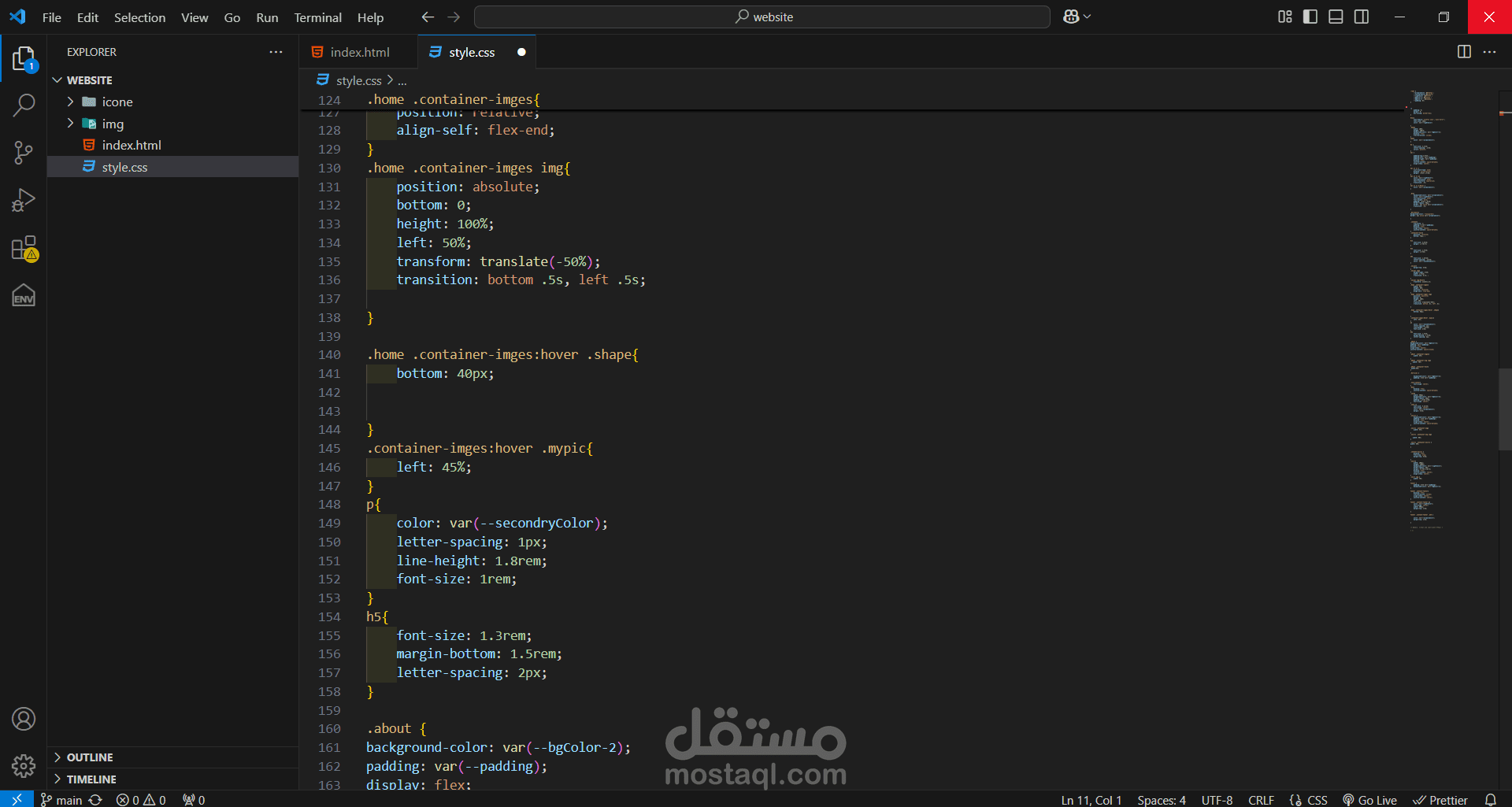Open the Search view icon
1512x807 pixels.
[x=24, y=105]
